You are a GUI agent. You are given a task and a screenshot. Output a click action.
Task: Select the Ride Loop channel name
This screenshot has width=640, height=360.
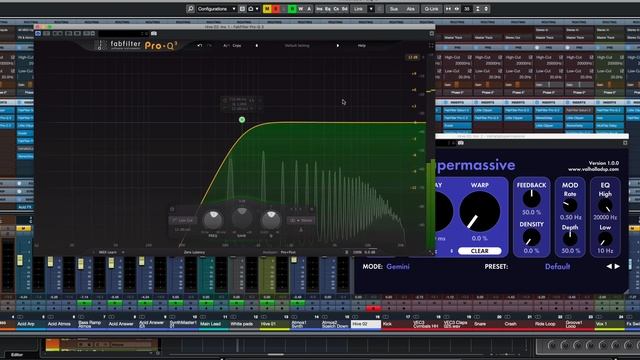[545, 324]
